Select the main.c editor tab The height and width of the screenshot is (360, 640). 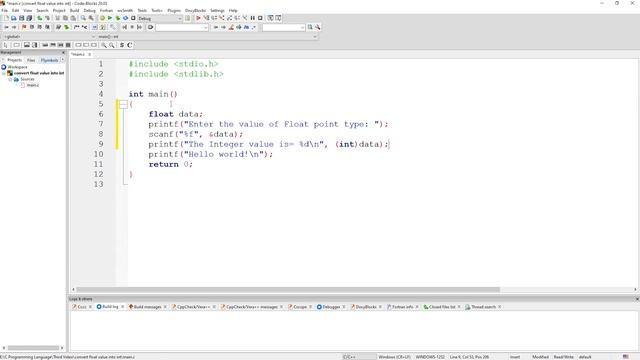tap(78, 54)
